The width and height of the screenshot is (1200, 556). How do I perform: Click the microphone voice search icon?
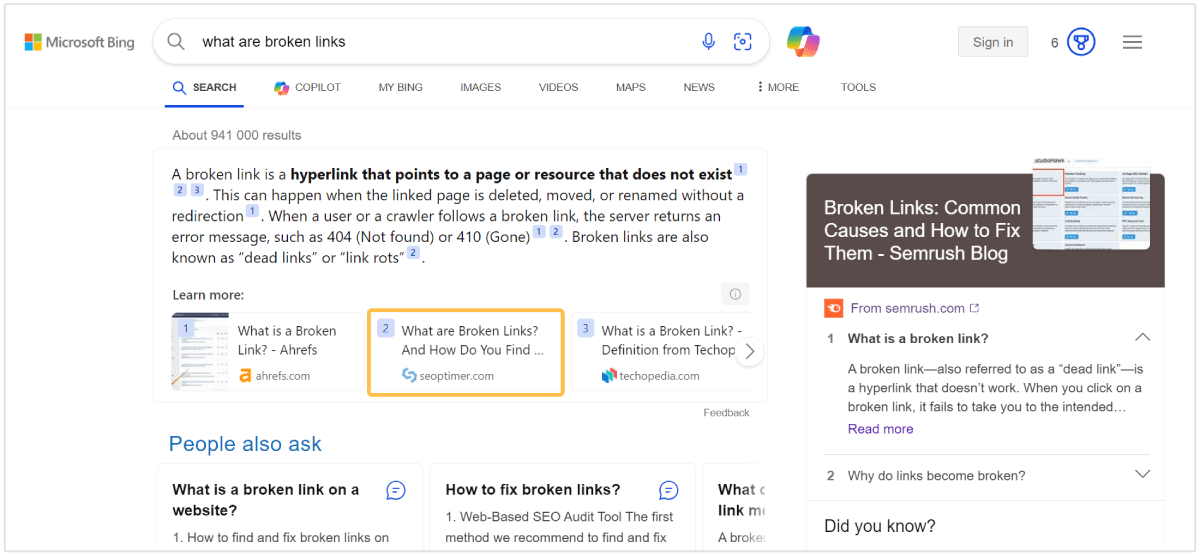point(709,42)
